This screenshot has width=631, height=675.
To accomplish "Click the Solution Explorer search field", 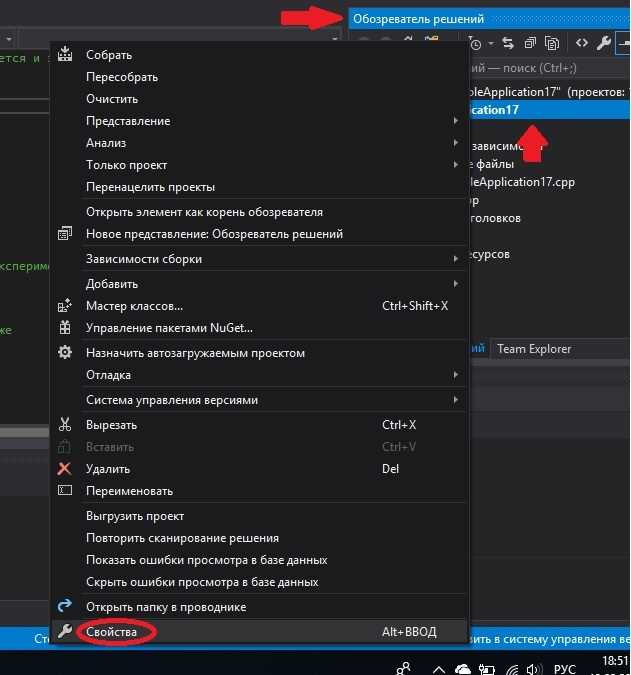I will pos(550,68).
